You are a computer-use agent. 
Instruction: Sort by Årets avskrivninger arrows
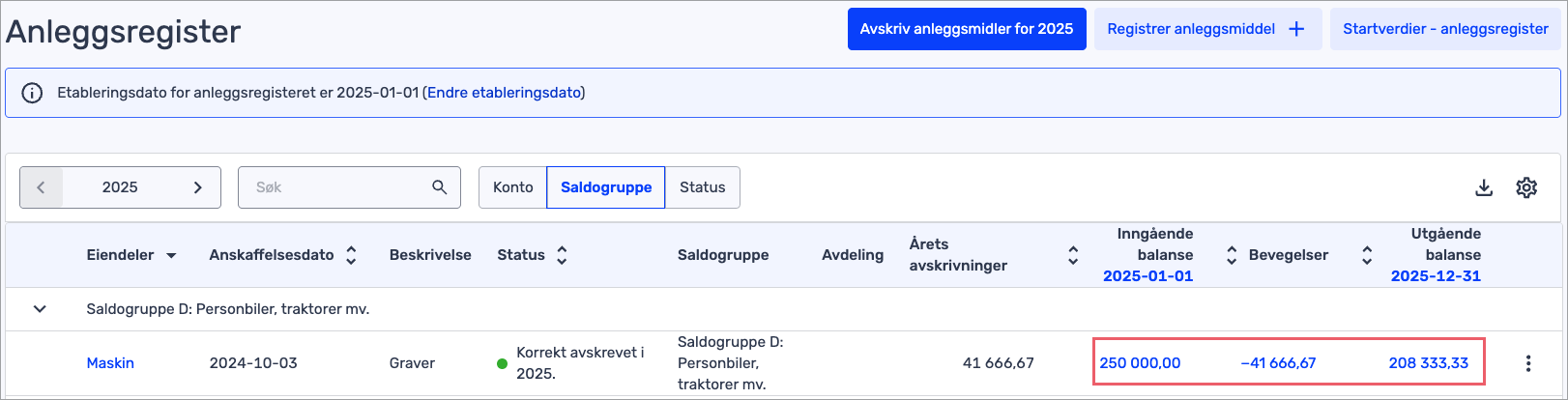(x=1072, y=255)
